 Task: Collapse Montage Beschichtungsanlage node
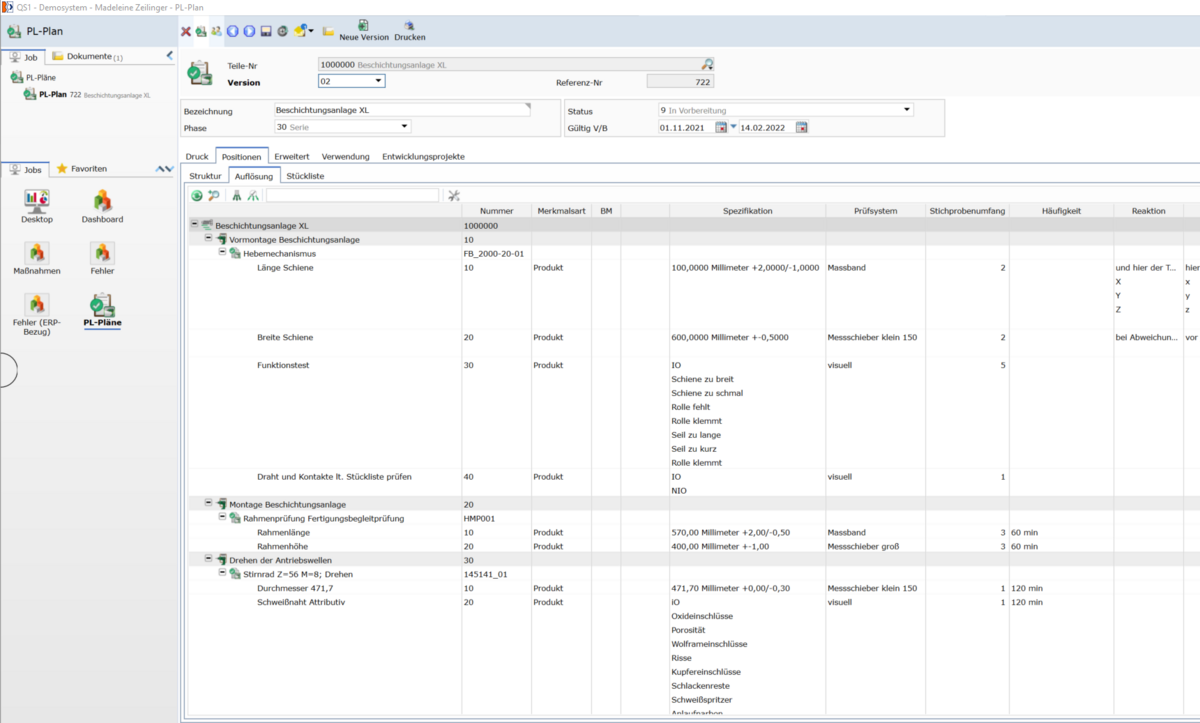tap(208, 504)
